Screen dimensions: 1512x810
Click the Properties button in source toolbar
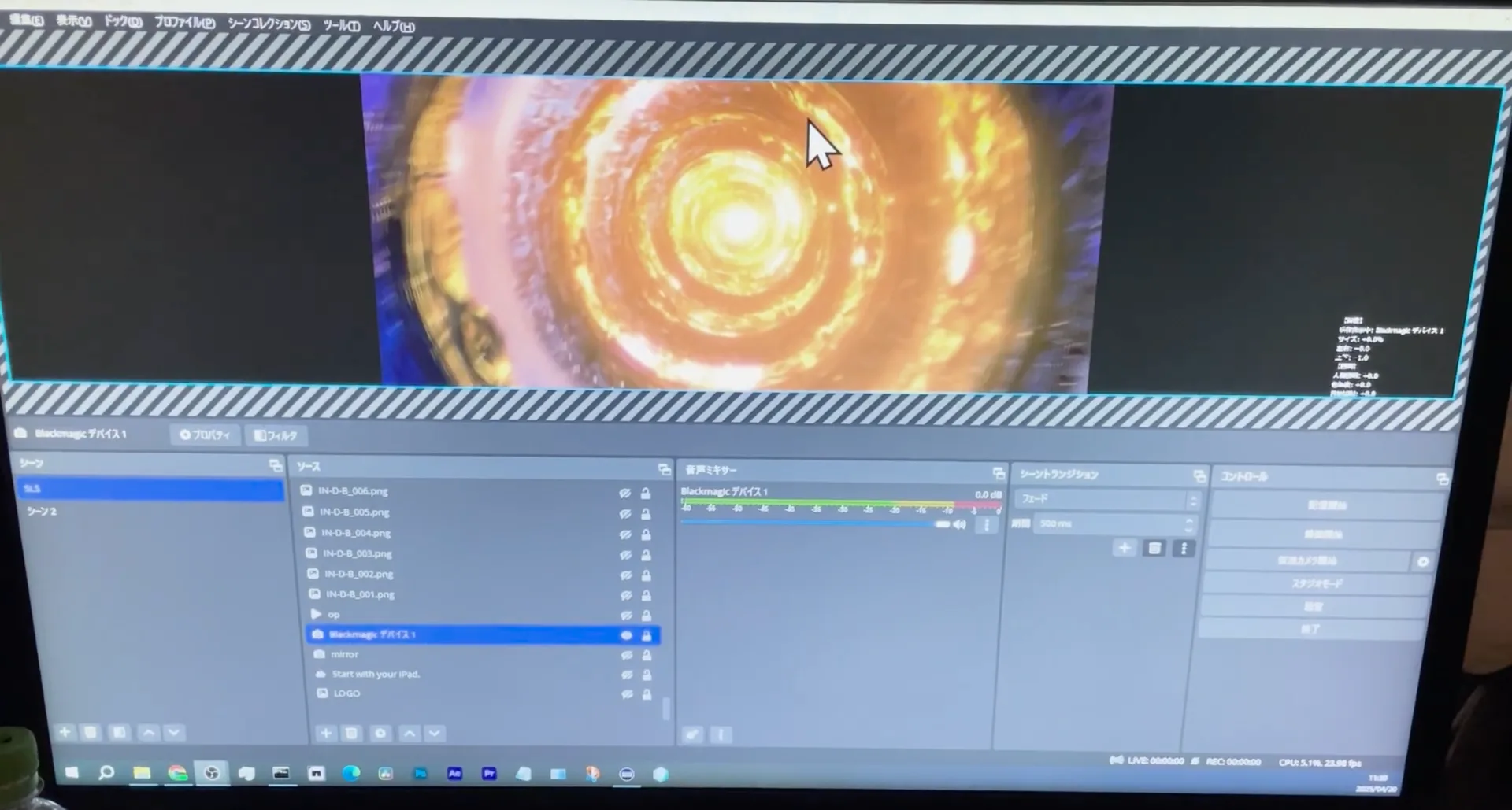[205, 435]
